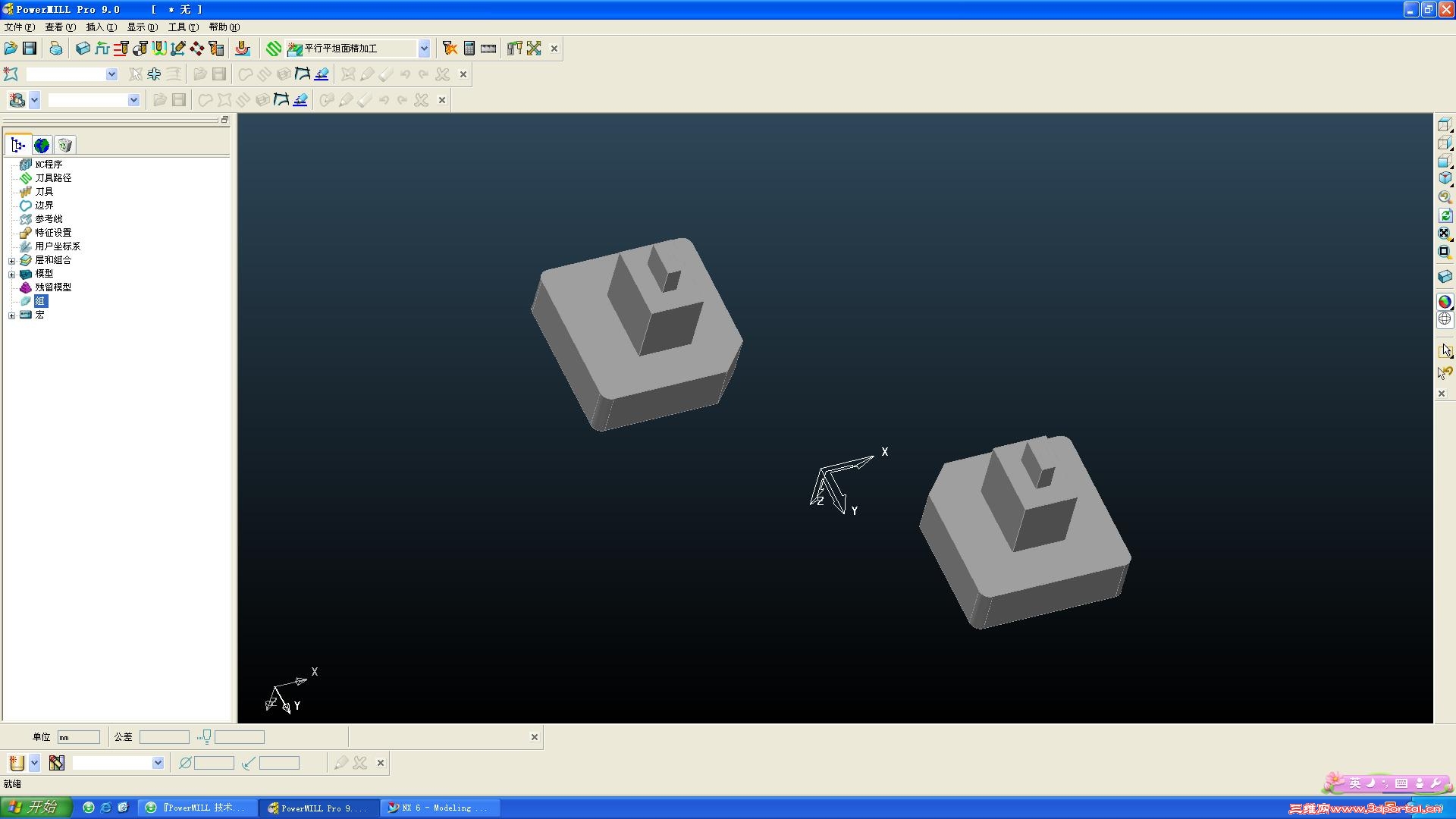1456x819 pixels.
Task: Toggle the Block display icon in right toolbar
Action: 1445,277
